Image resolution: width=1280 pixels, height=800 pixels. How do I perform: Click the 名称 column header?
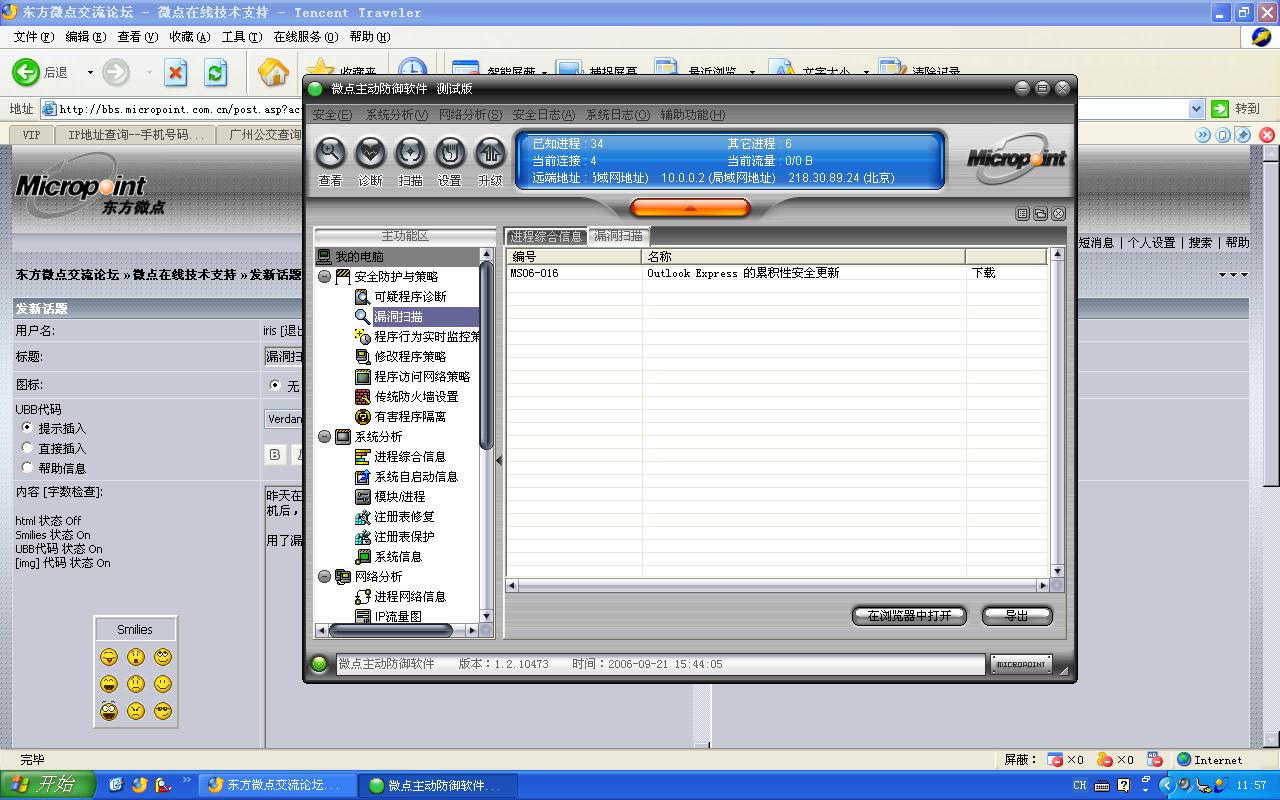804,257
